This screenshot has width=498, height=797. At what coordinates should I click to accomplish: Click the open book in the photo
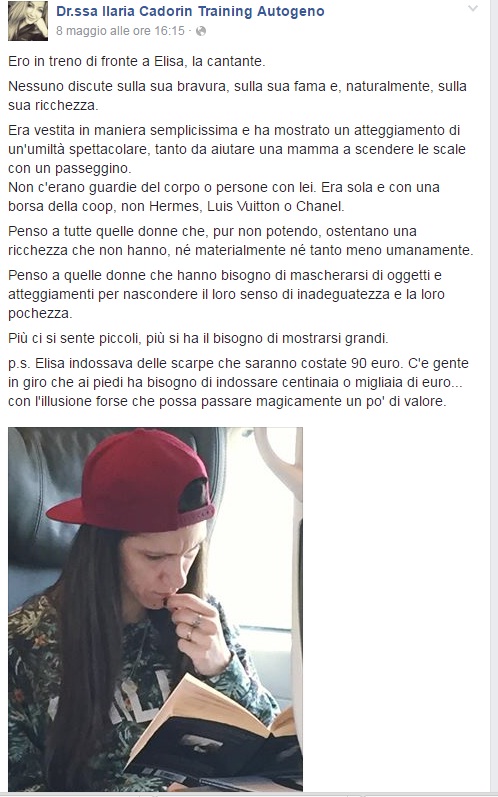pyautogui.click(x=213, y=730)
